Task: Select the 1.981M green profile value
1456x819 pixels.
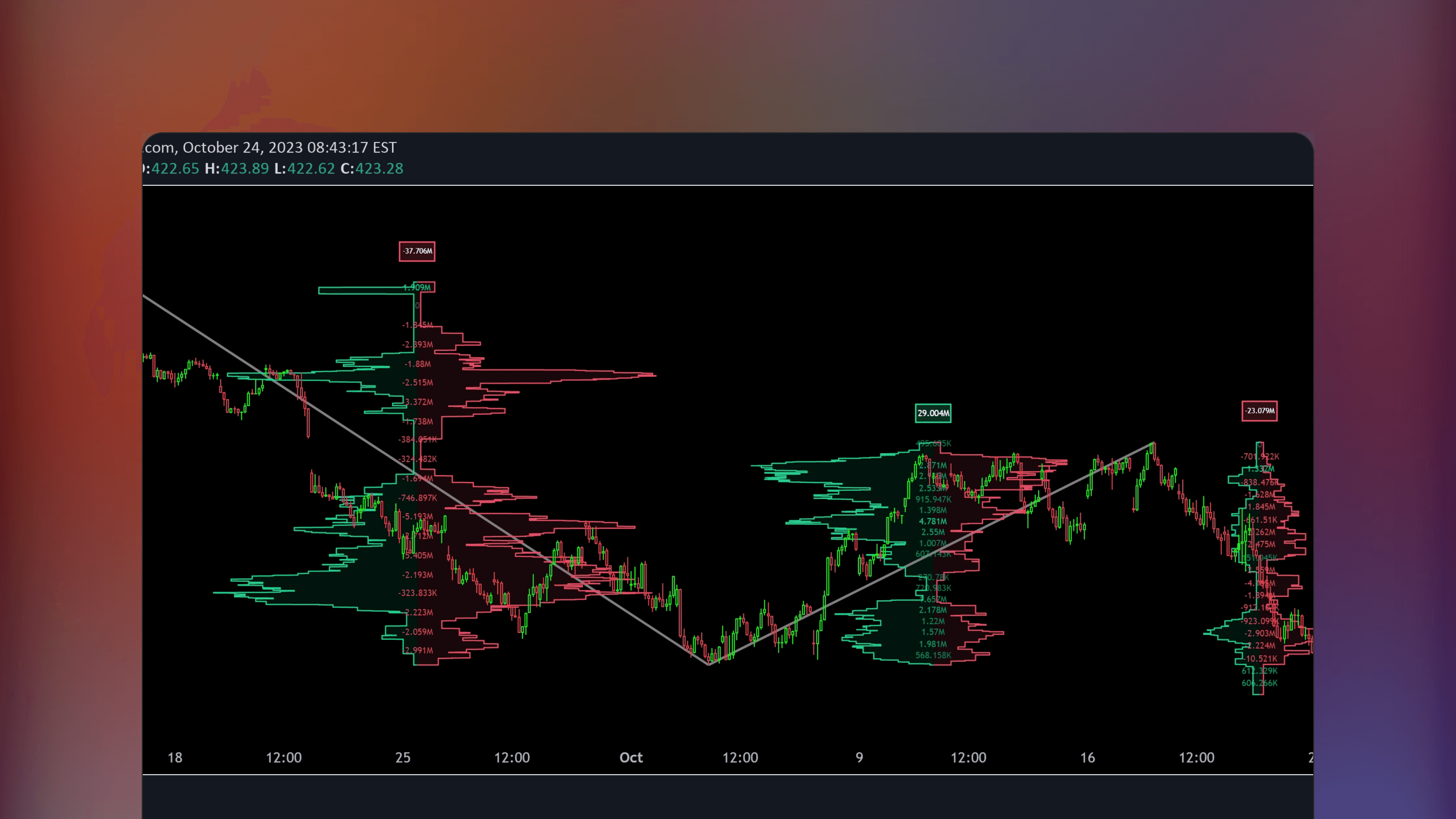Action: tap(933, 645)
